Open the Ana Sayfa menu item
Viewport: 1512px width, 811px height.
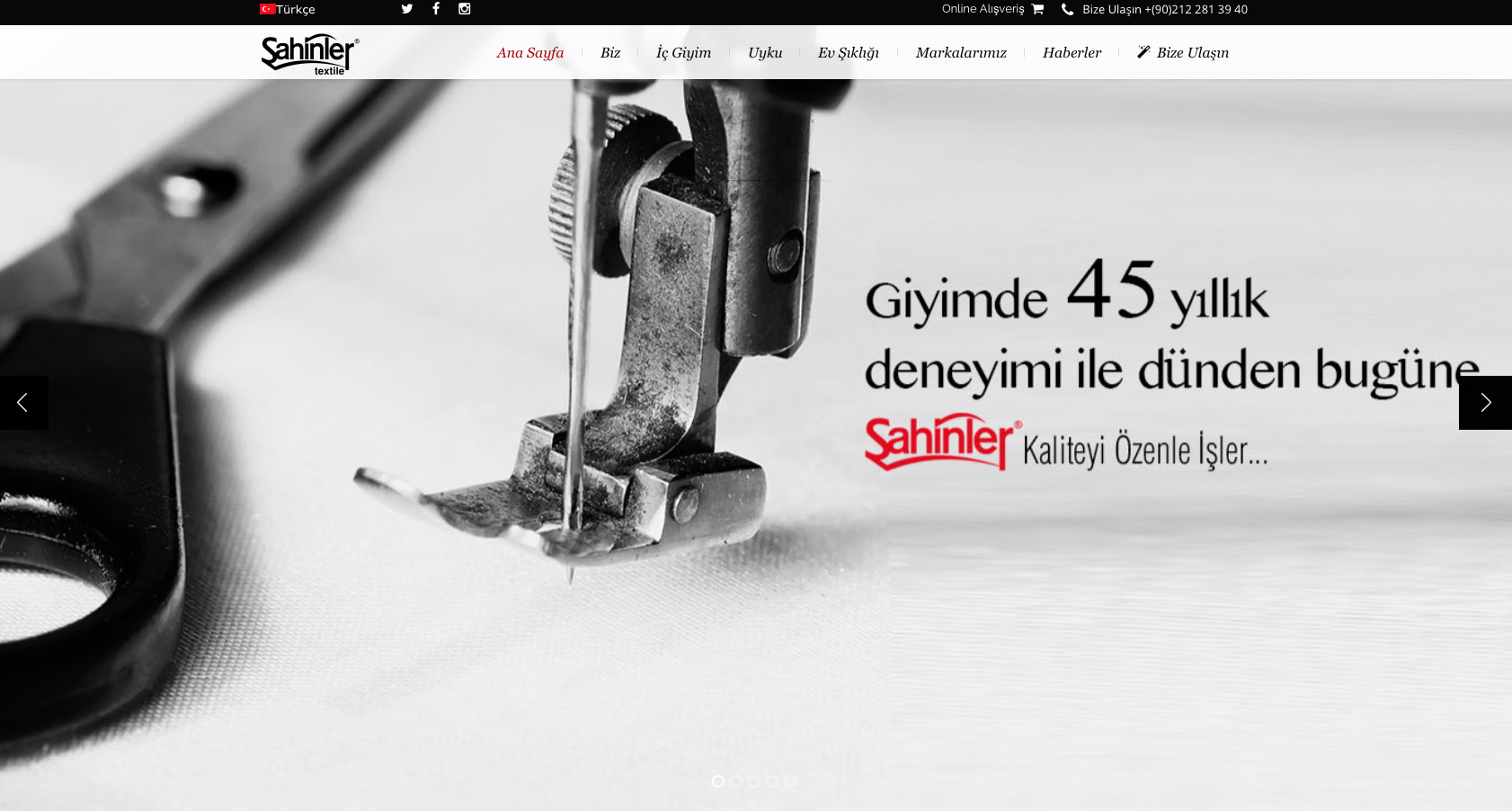tap(530, 53)
